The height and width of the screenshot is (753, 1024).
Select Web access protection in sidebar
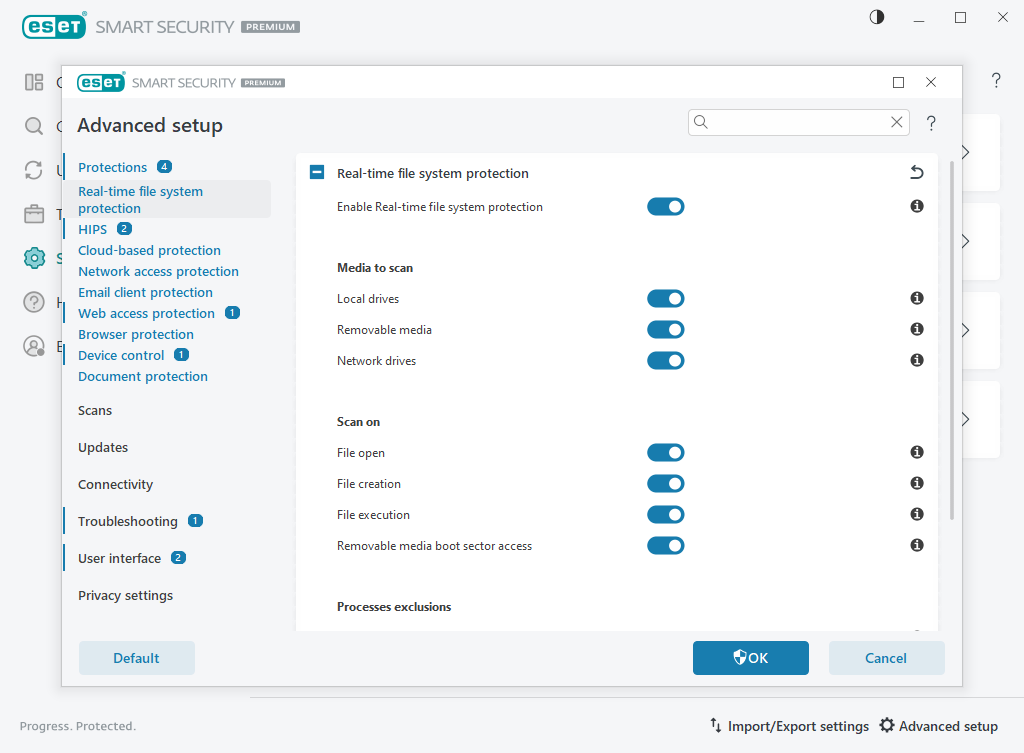(146, 314)
